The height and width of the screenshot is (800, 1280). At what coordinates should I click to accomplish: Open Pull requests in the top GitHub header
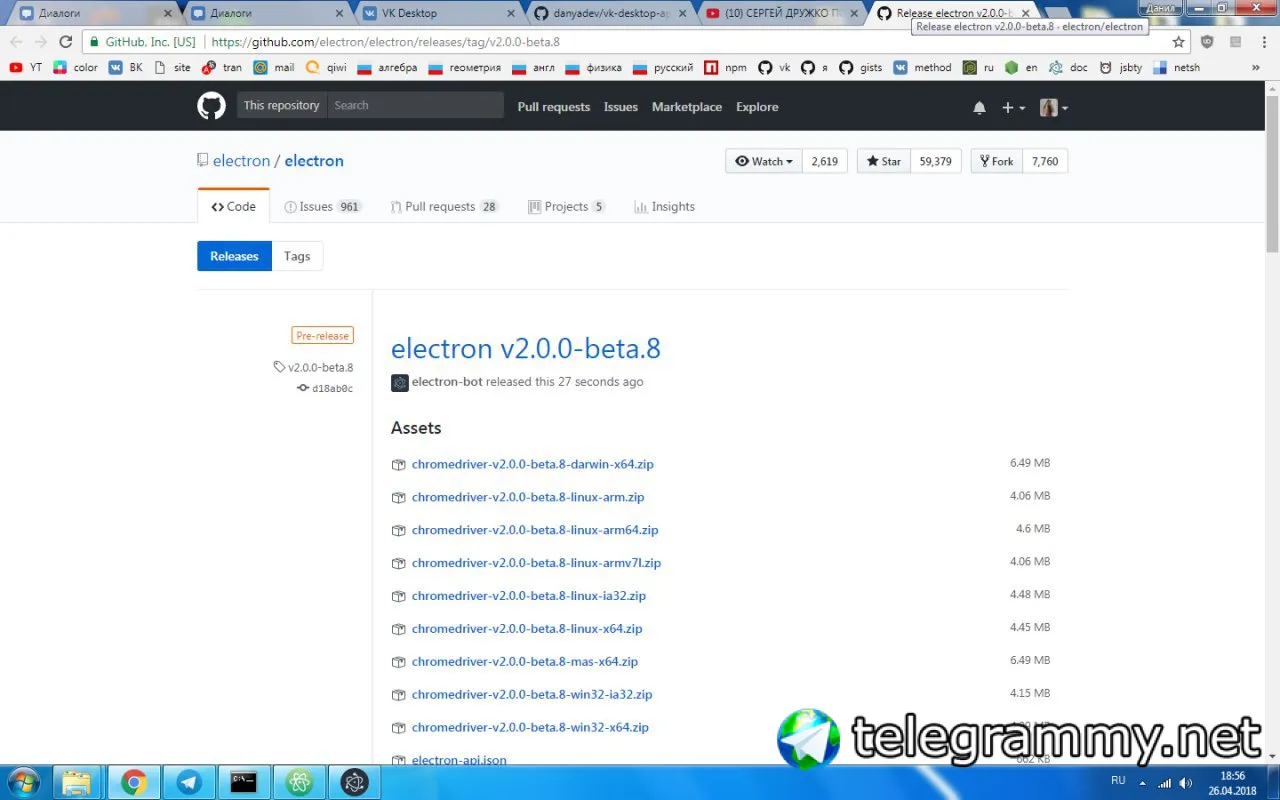coord(554,107)
